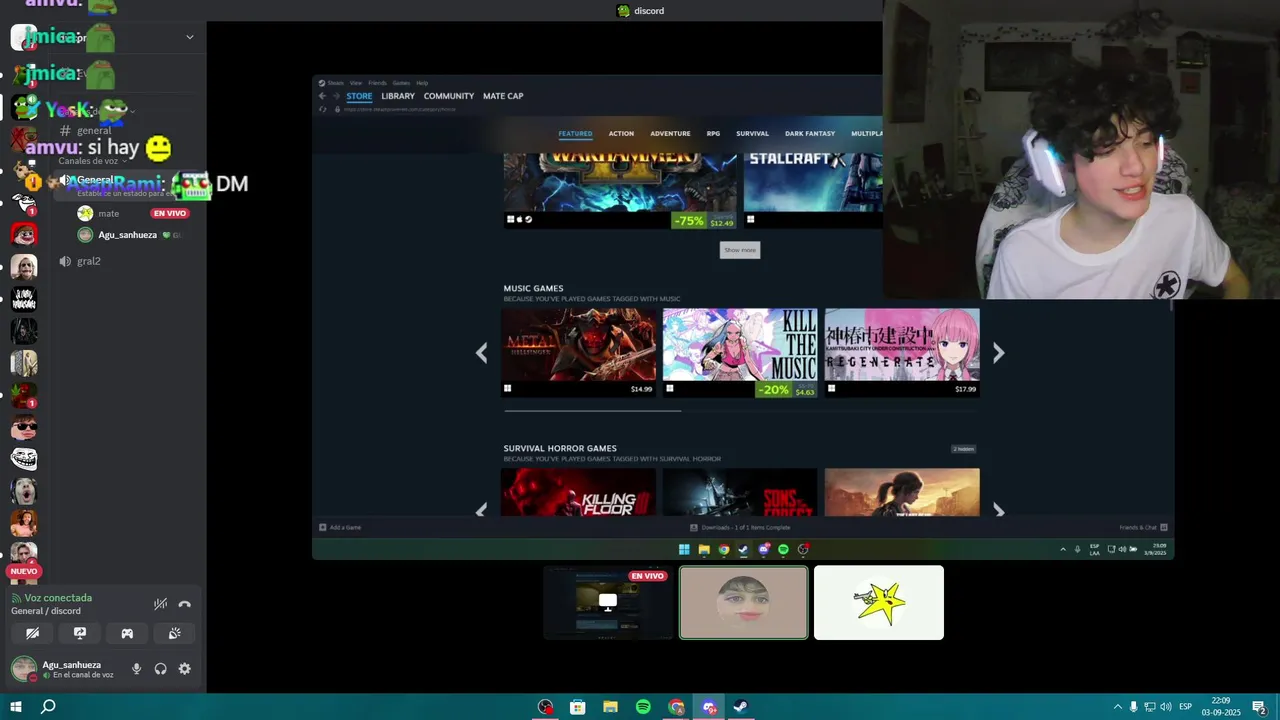The height and width of the screenshot is (720, 1280).
Task: Open the Friends menu in Steam
Action: click(377, 83)
